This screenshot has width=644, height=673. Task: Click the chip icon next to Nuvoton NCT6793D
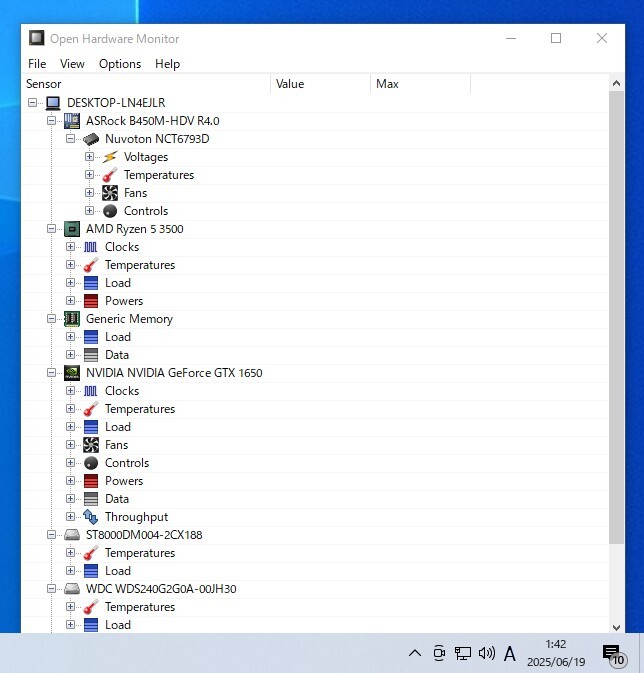pyautogui.click(x=91, y=139)
